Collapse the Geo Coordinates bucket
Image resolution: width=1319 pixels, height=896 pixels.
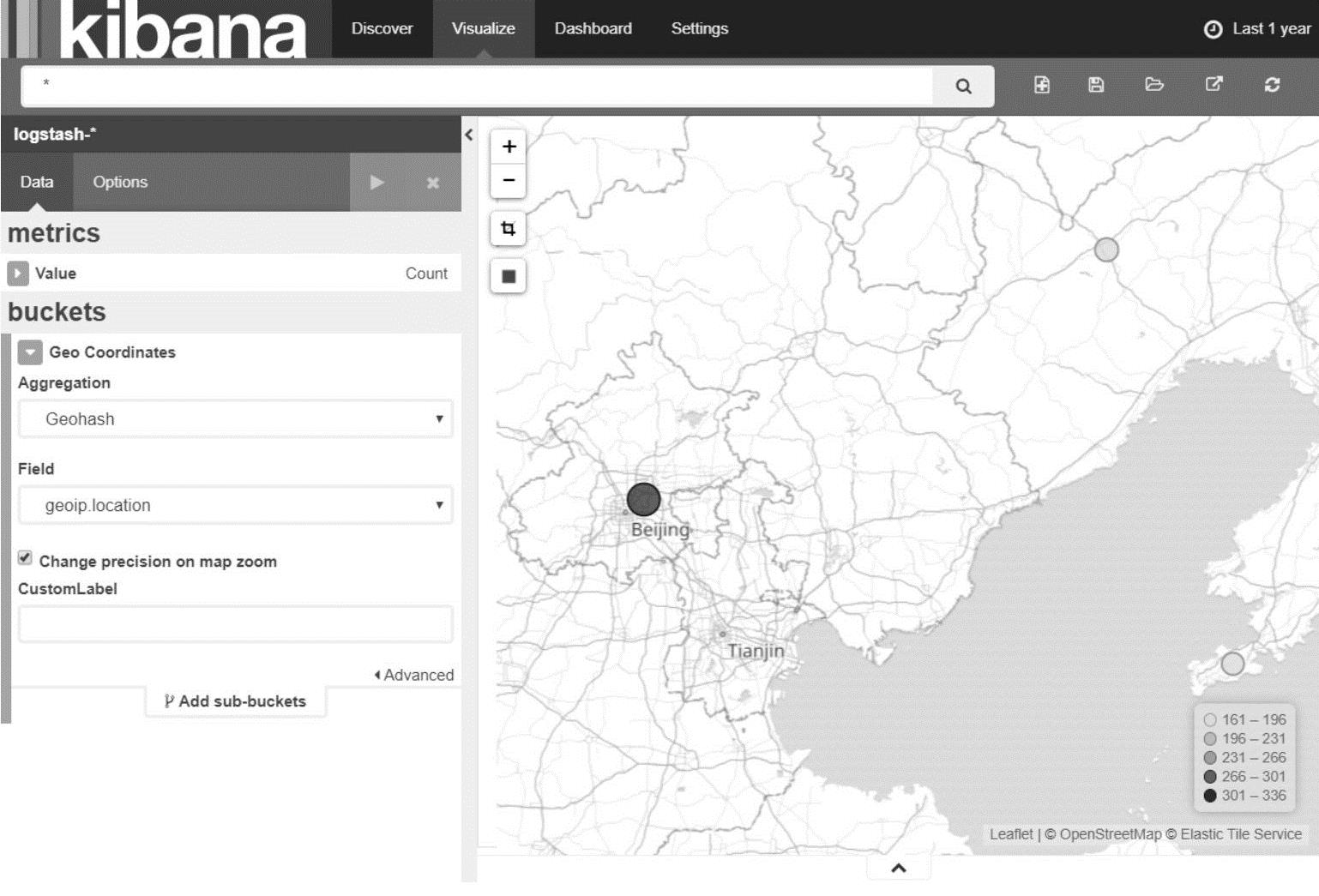30,352
